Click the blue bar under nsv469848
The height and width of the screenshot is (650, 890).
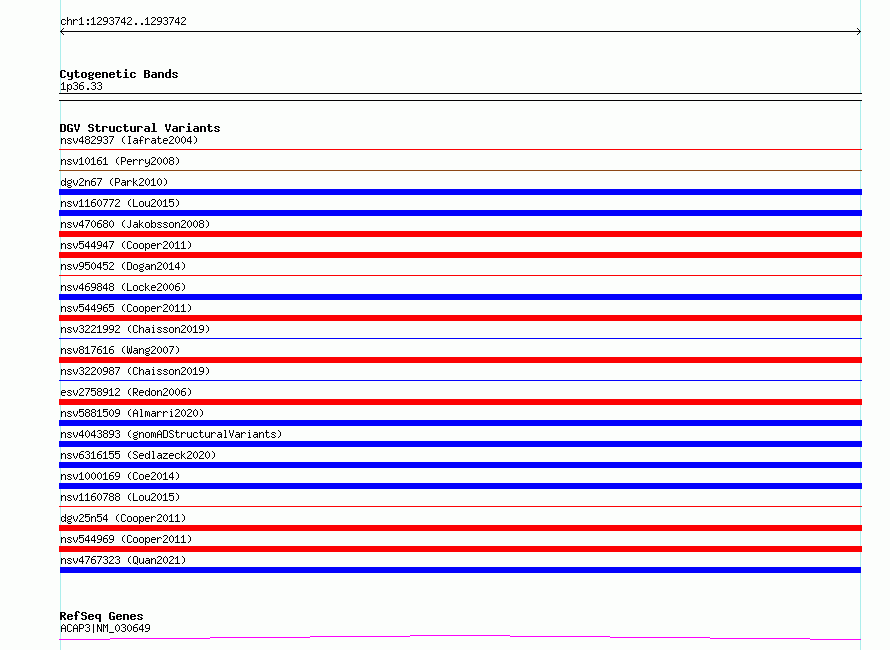(x=460, y=297)
